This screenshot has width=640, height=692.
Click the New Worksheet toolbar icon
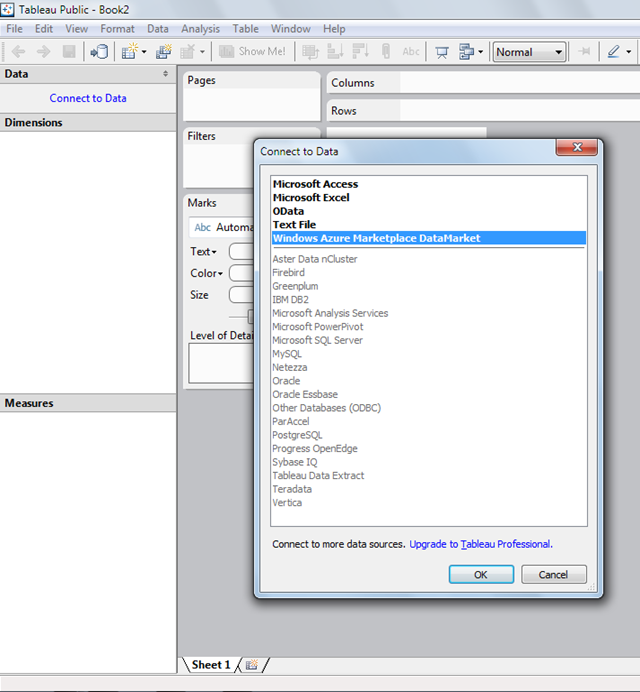[130, 52]
